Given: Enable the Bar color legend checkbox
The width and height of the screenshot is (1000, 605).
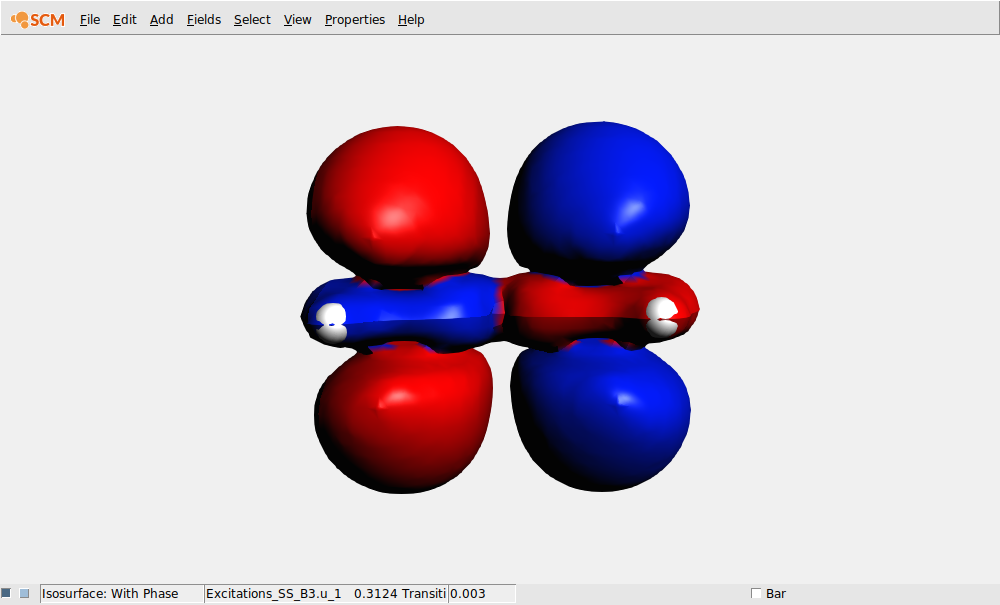Looking at the screenshot, I should [x=757, y=592].
